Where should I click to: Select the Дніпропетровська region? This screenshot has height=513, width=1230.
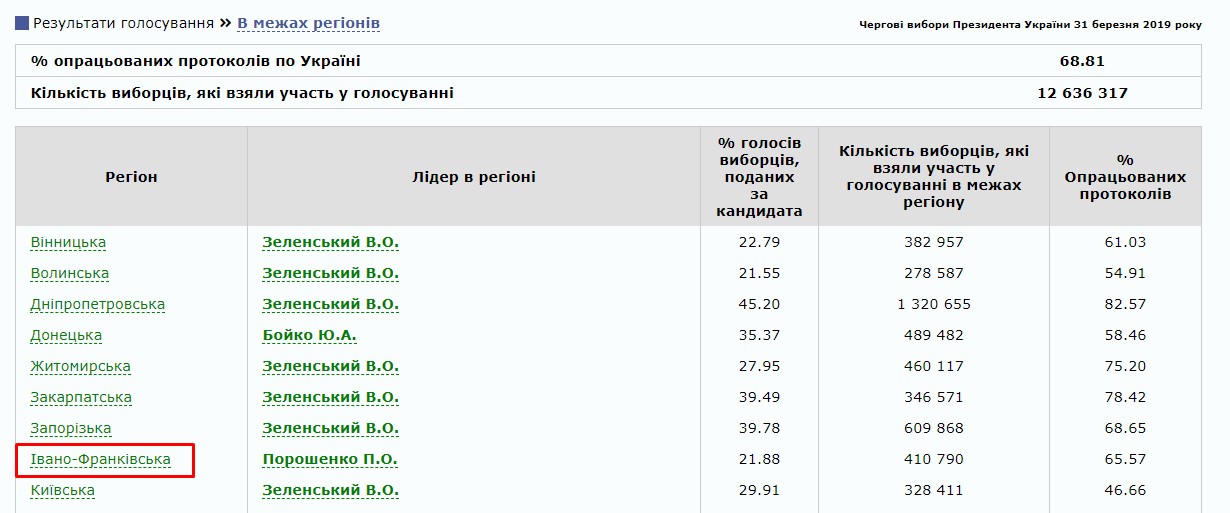click(x=98, y=304)
